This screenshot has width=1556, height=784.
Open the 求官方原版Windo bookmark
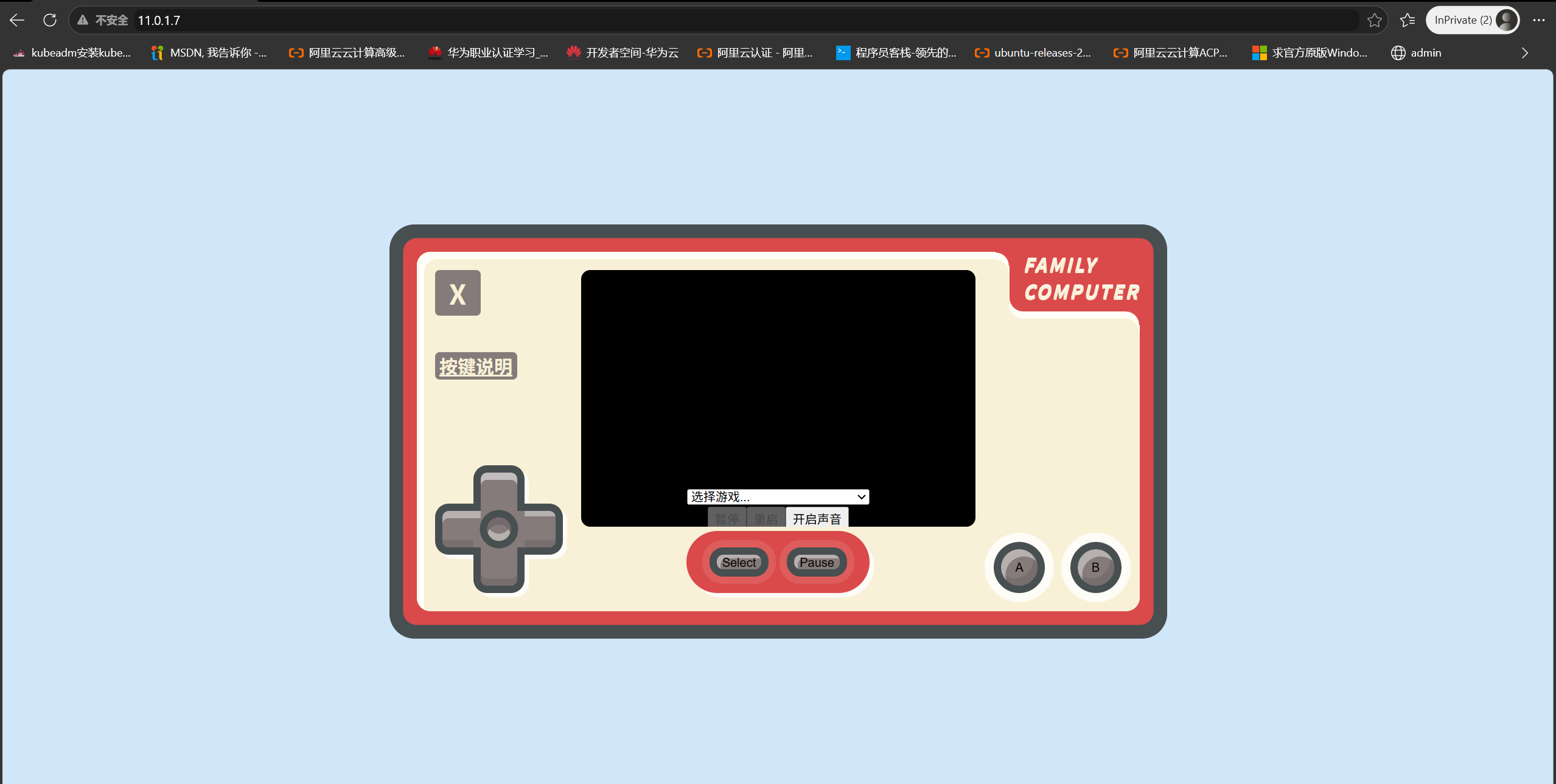(1310, 53)
